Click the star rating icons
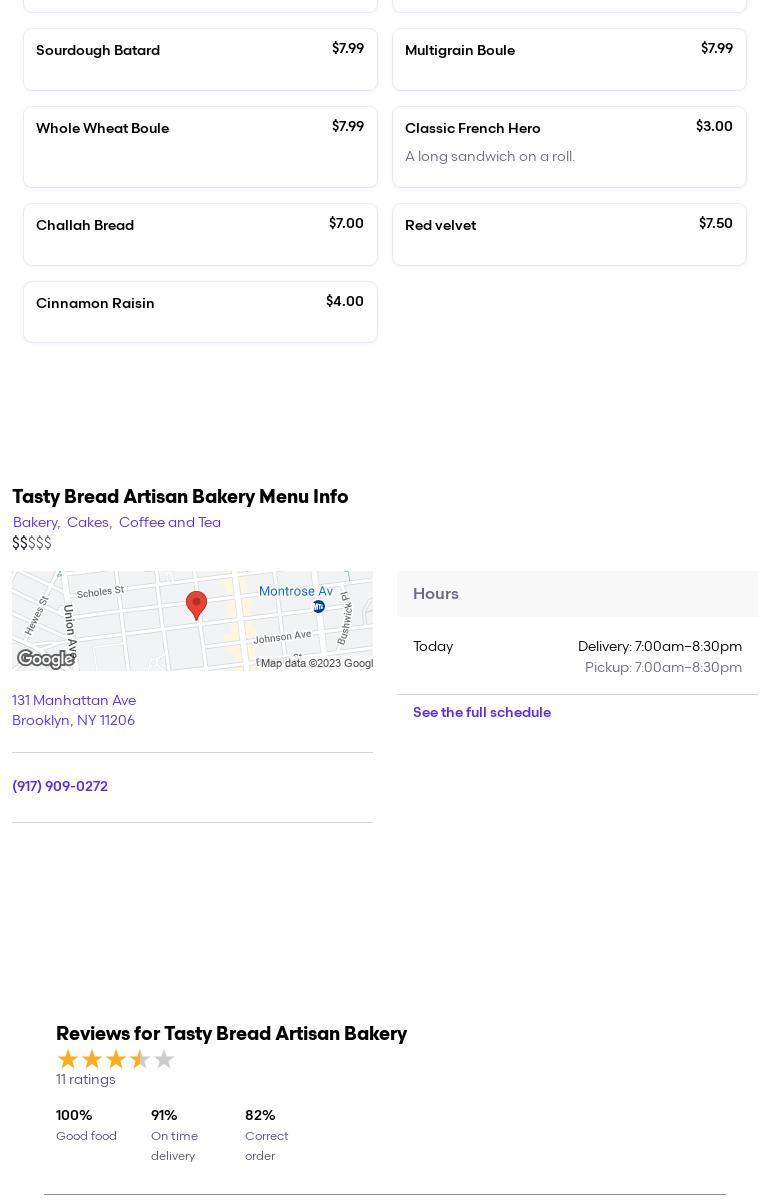The width and height of the screenshot is (770, 1200). (116, 1059)
